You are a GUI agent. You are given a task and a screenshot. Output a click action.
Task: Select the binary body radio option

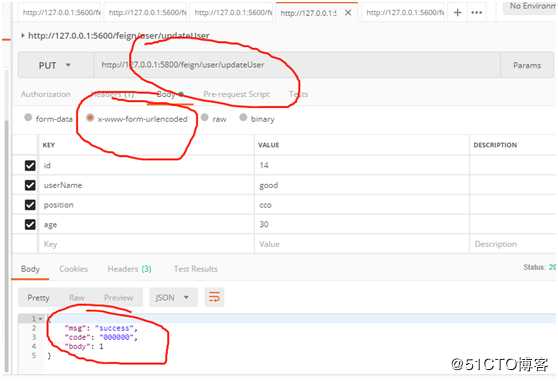tap(243, 117)
